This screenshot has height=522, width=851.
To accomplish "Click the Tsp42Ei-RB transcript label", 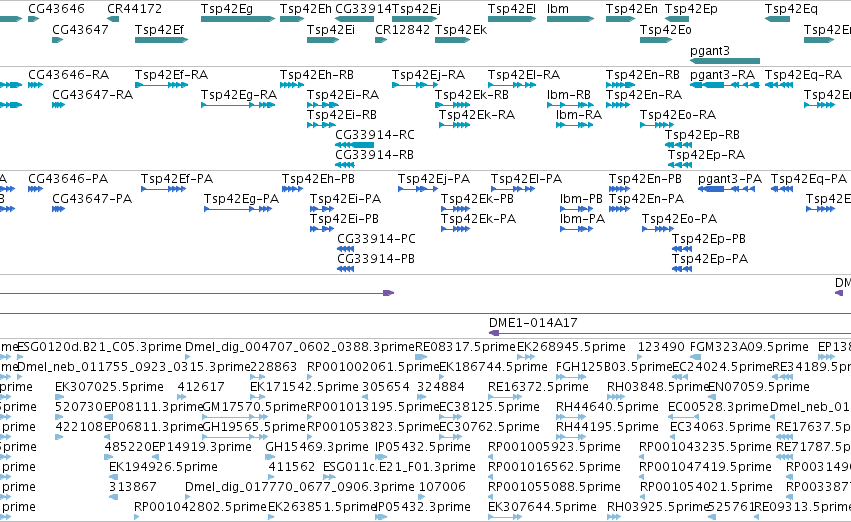I will pyautogui.click(x=341, y=114).
